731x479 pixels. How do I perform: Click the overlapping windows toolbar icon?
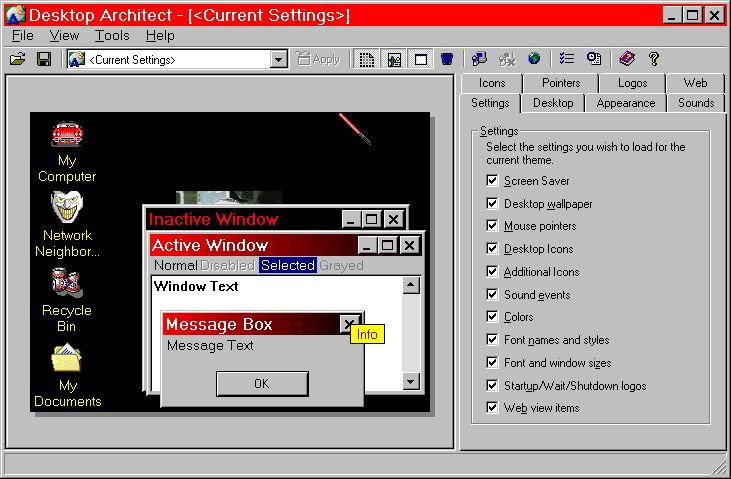pyautogui.click(x=593, y=59)
